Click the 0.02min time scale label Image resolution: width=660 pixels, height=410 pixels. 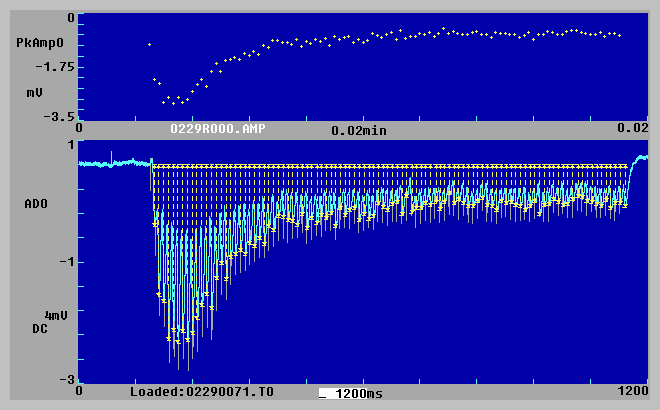click(359, 131)
